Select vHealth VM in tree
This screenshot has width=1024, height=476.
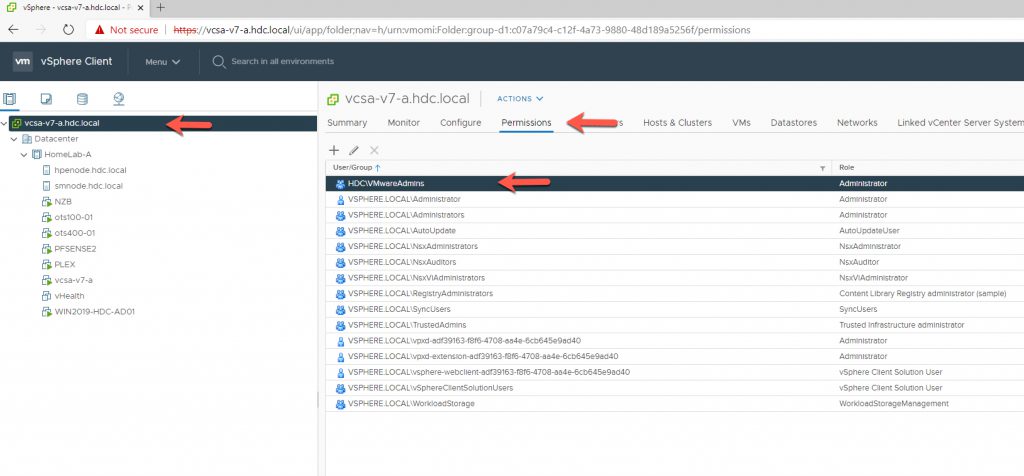[69, 296]
